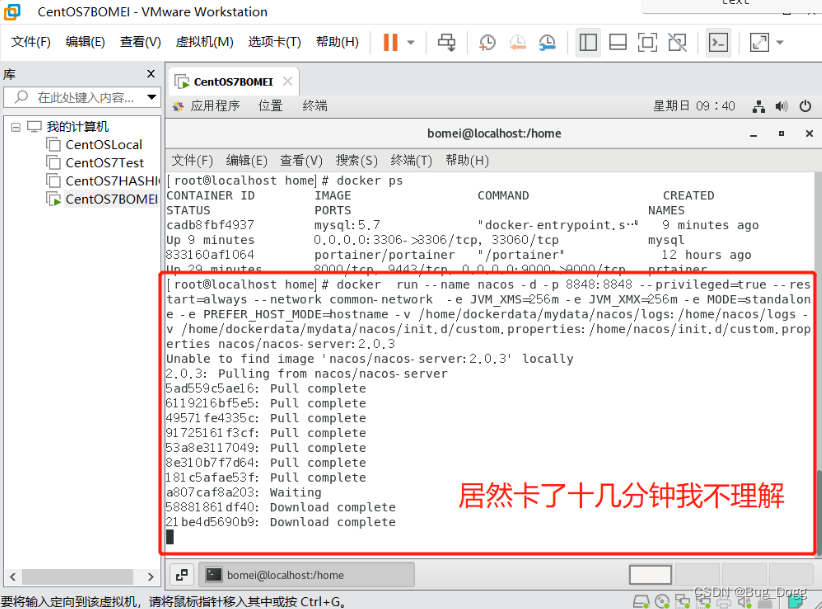Switch to the CentOS7BOMEI tab
This screenshot has height=609, width=822.
[233, 82]
